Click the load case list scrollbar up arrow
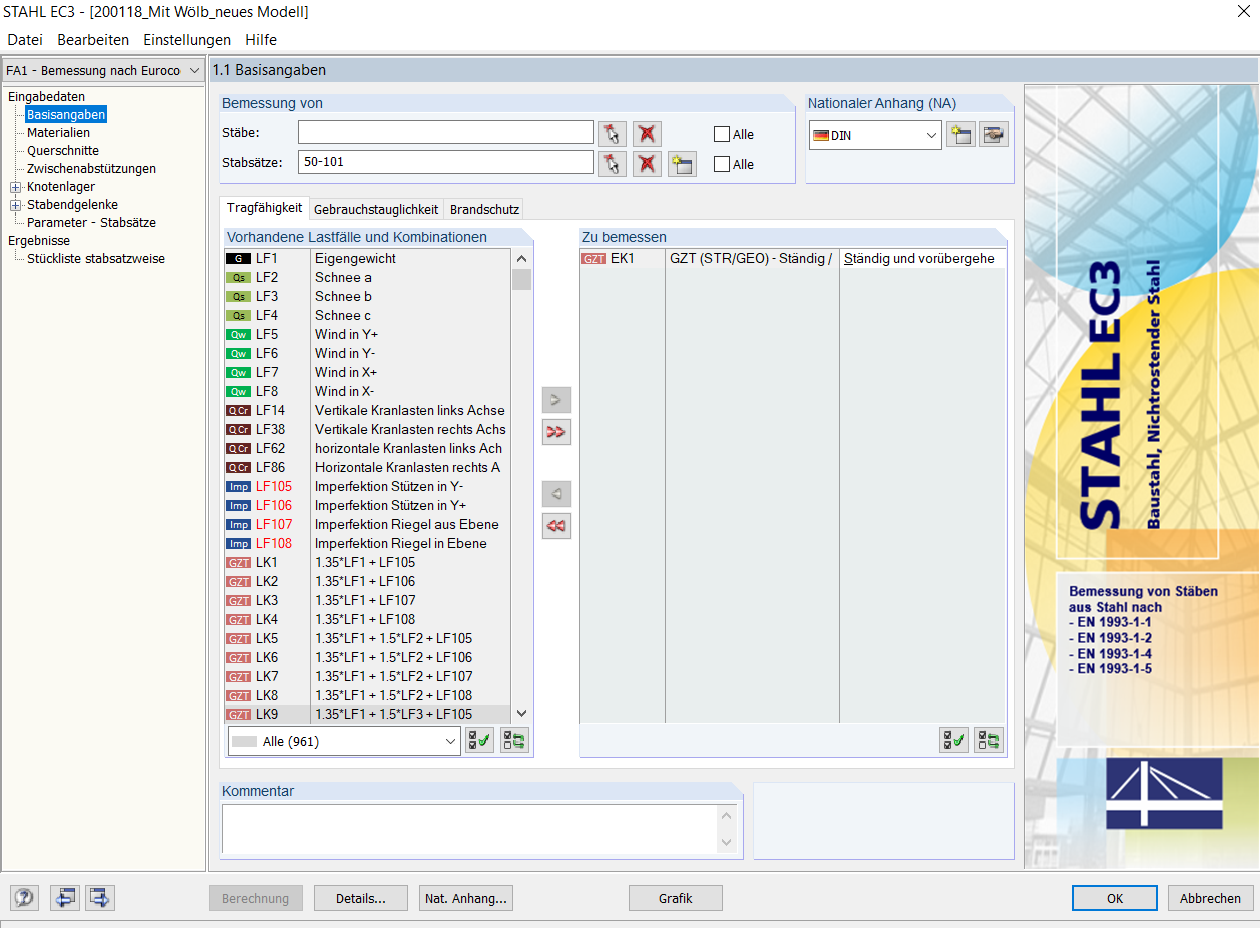 (521, 259)
